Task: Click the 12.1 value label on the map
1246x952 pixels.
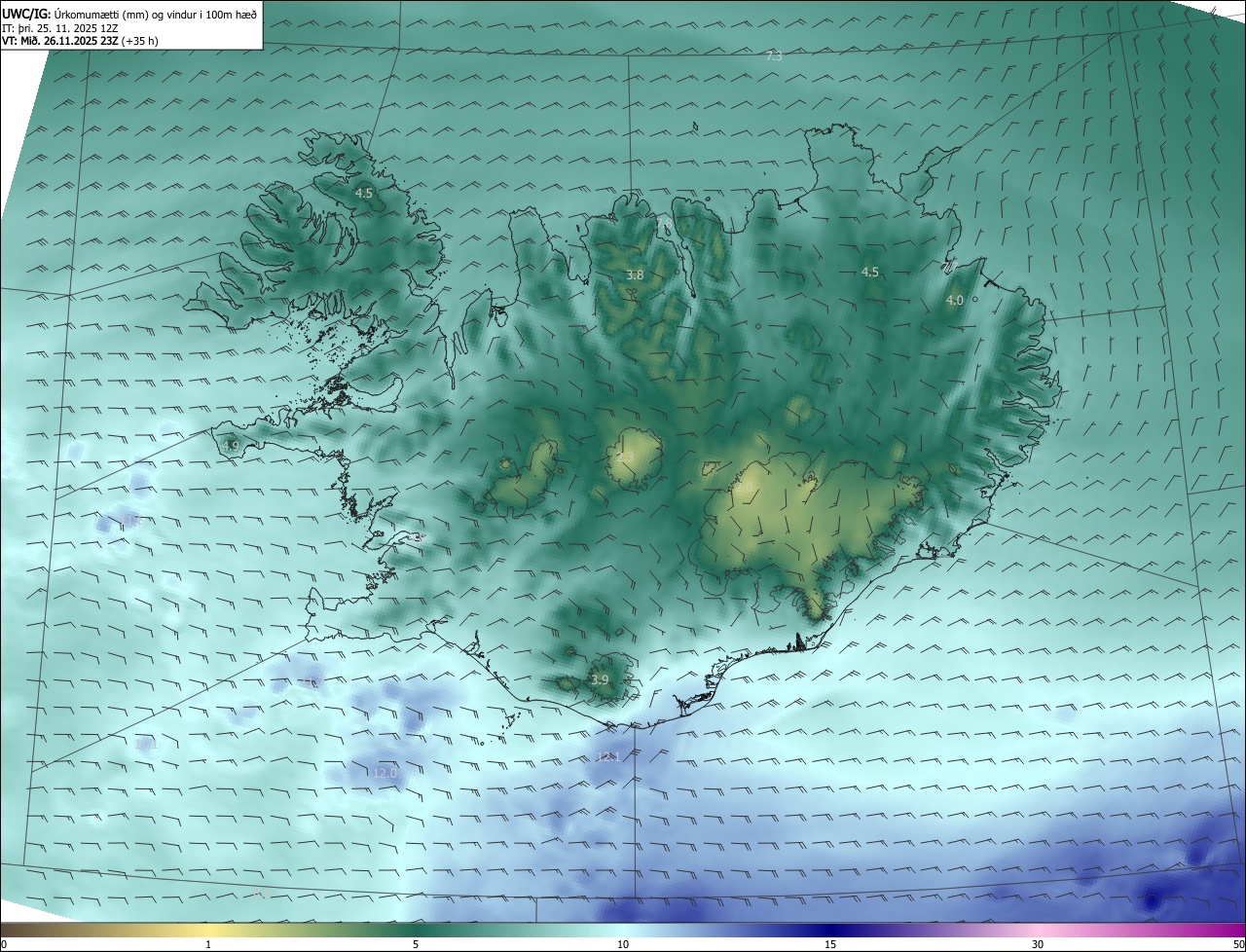Action: tap(607, 756)
